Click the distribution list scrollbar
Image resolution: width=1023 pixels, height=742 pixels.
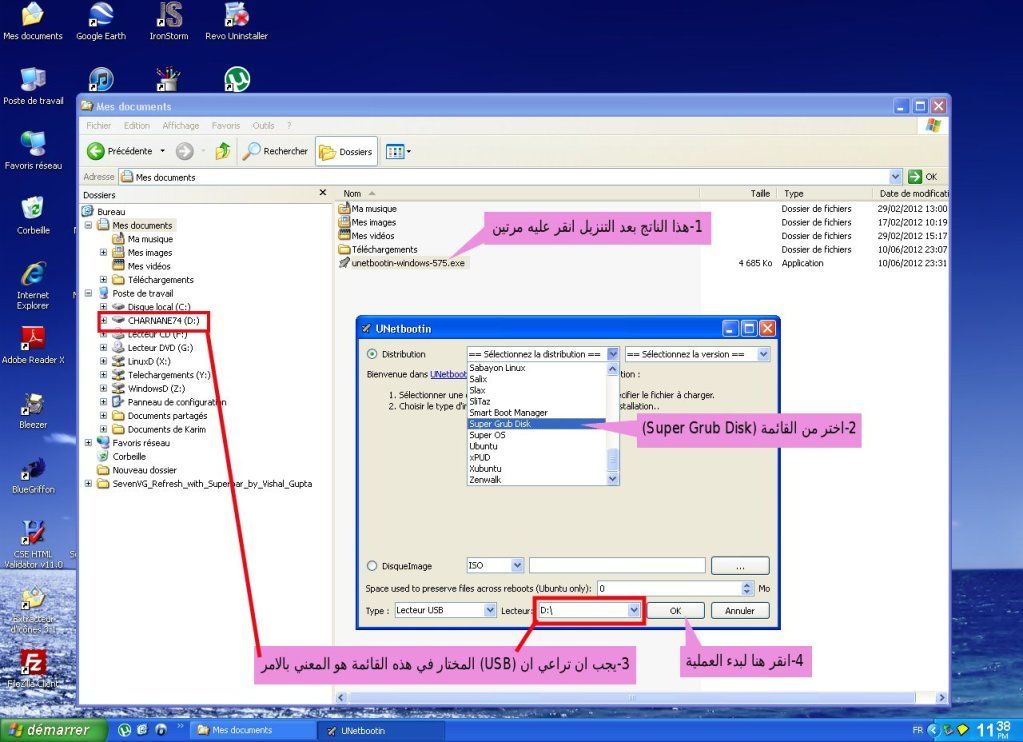[x=613, y=424]
